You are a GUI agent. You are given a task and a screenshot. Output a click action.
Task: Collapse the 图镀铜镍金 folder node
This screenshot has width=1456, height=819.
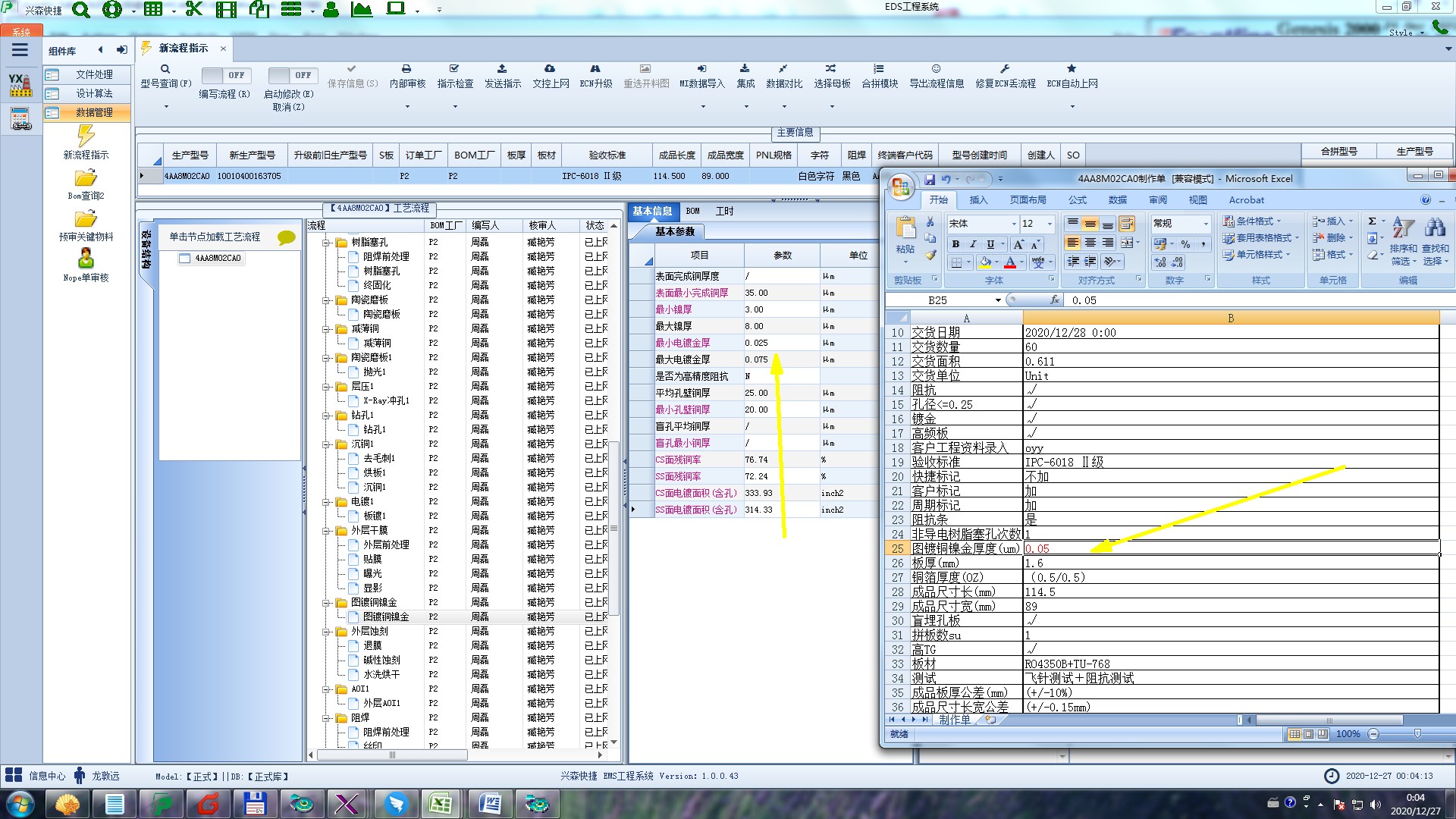327,603
